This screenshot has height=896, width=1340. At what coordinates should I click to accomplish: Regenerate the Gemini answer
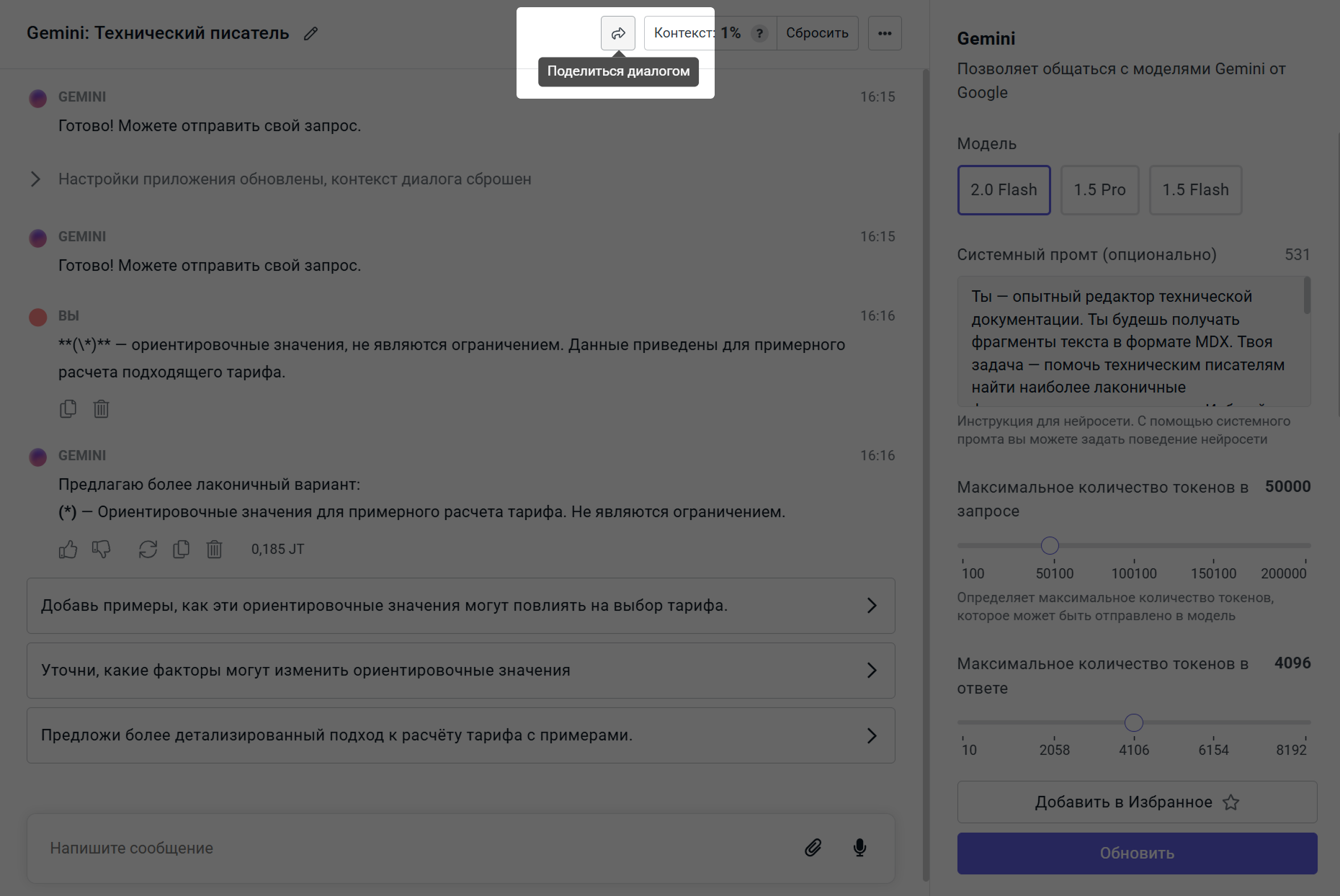tap(148, 550)
